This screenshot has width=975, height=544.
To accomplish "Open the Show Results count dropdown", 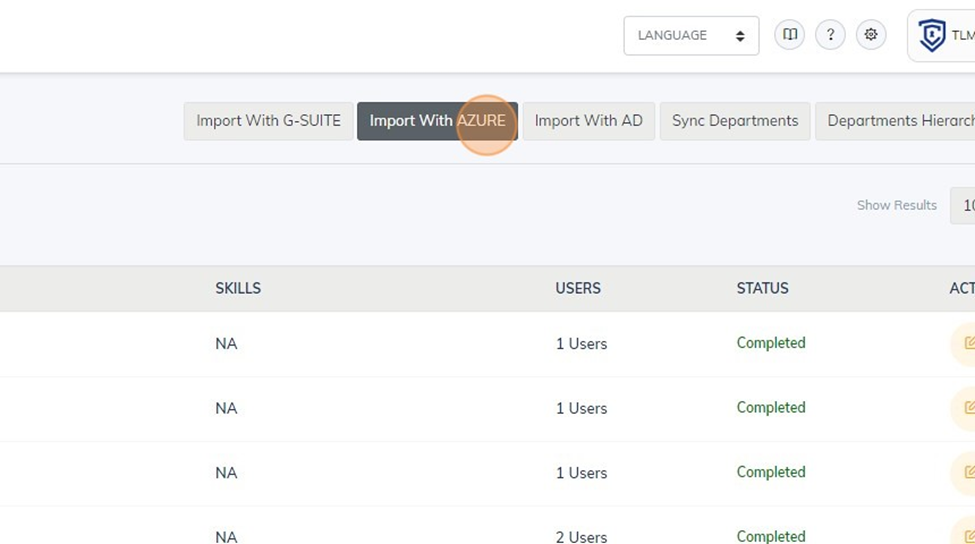I will tap(963, 205).
